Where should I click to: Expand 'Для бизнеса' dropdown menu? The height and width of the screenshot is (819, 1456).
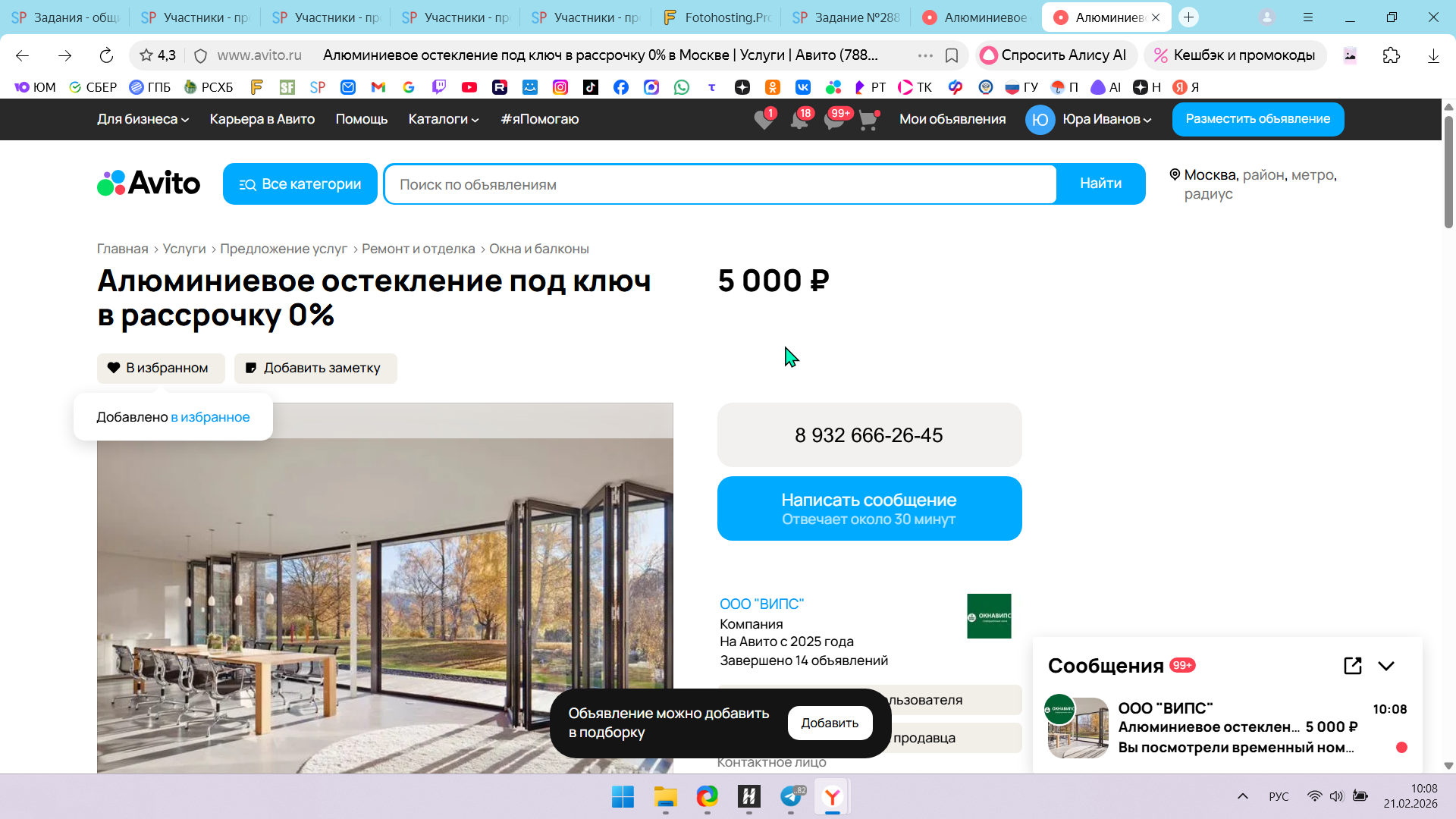click(143, 119)
